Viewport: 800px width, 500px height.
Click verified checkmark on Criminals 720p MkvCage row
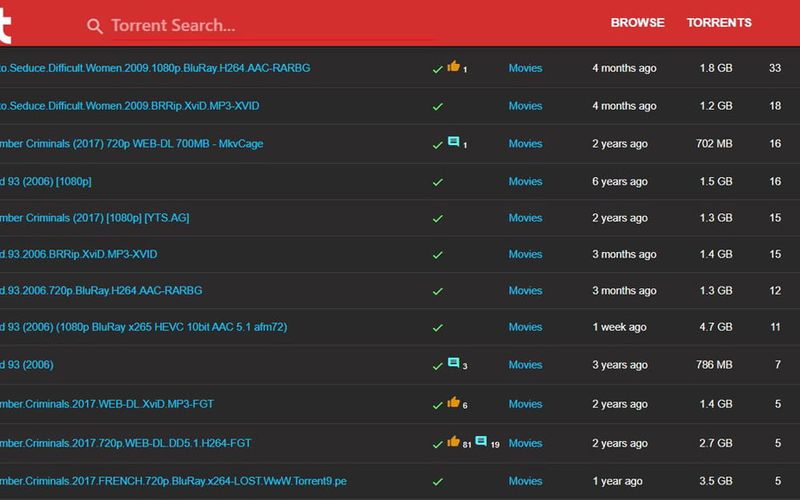tap(437, 145)
